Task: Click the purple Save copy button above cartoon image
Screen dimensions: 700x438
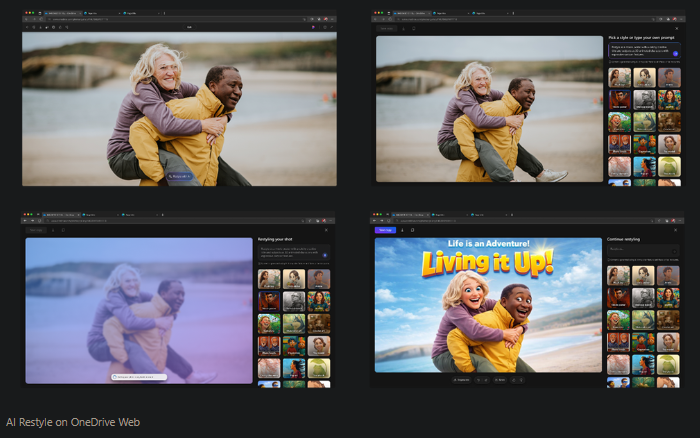Action: click(384, 230)
